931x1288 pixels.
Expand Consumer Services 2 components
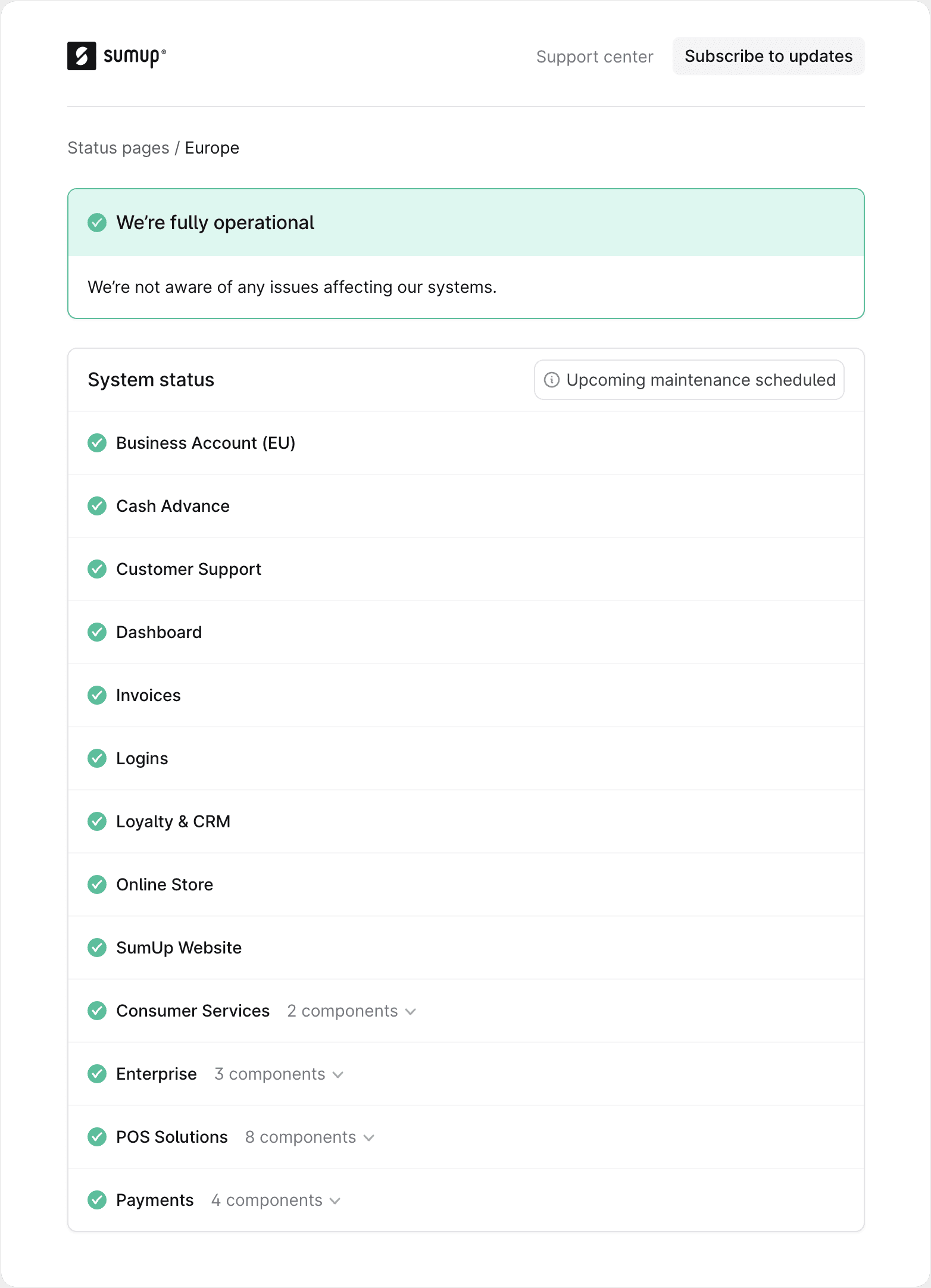[x=351, y=1011]
